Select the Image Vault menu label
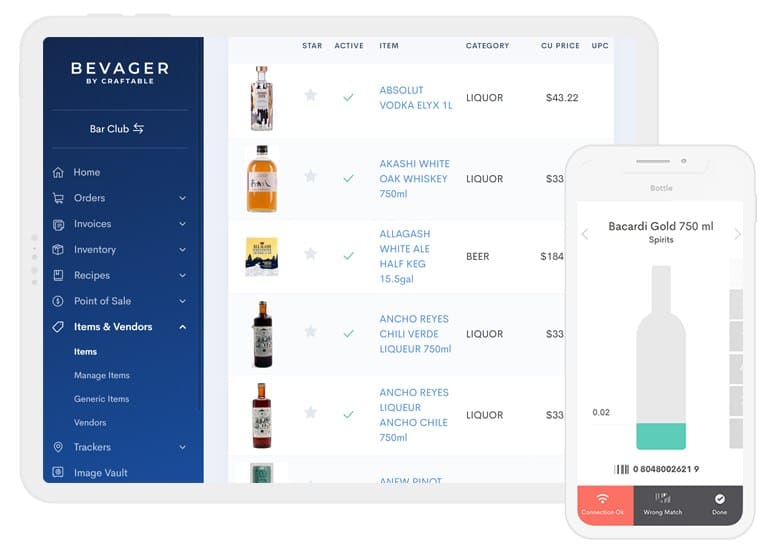This screenshot has width=775, height=555. 101,473
